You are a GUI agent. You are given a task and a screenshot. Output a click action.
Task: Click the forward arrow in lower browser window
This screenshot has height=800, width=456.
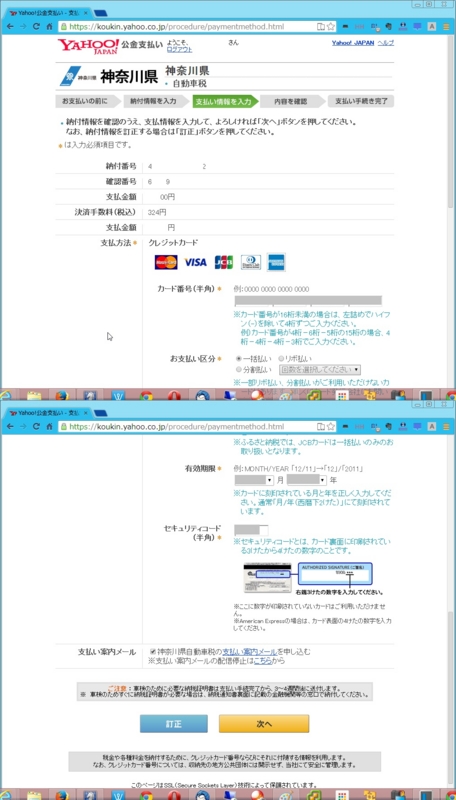[x=23, y=426]
